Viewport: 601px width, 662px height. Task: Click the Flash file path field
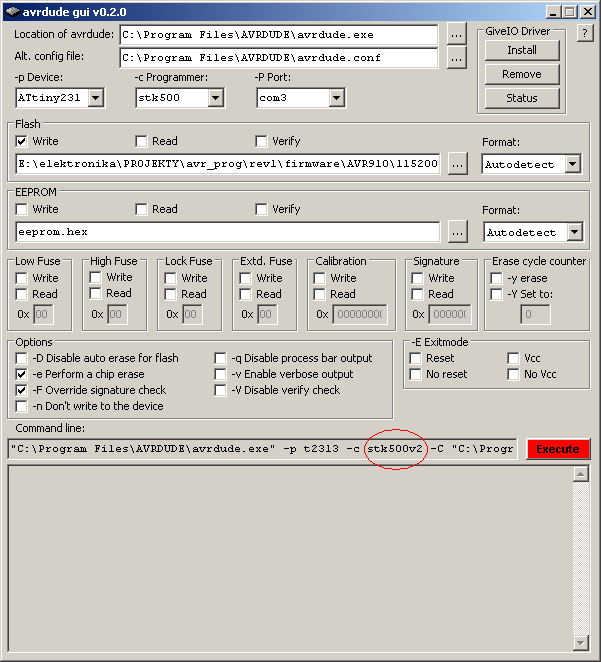[x=228, y=164]
